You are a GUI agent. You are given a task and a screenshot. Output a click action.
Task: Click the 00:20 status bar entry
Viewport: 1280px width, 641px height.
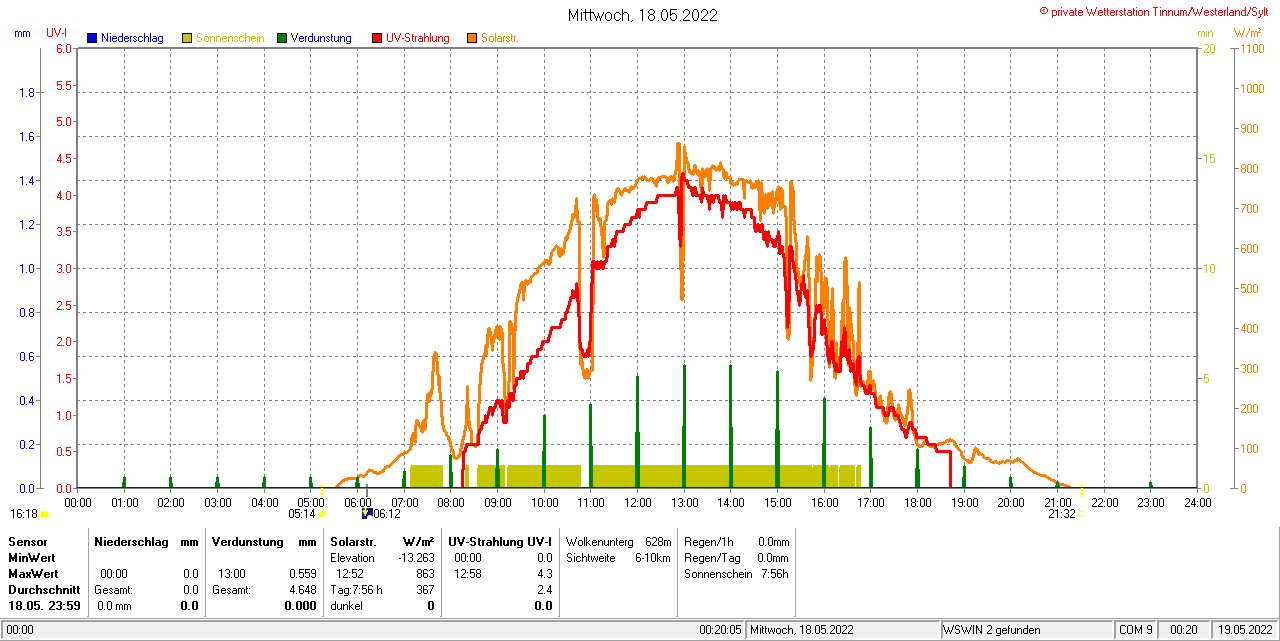(x=1184, y=630)
